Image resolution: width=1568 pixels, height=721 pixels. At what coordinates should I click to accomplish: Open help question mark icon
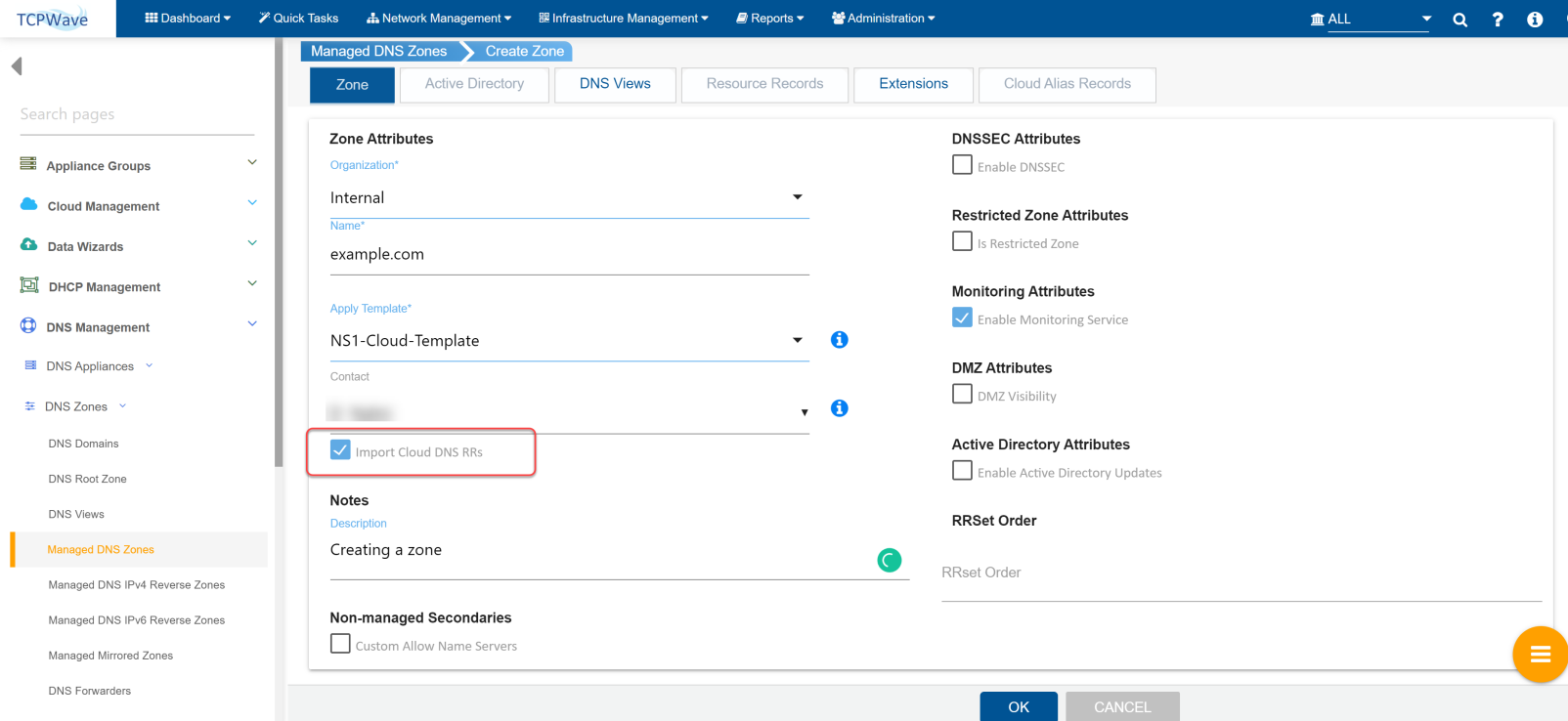point(1498,20)
